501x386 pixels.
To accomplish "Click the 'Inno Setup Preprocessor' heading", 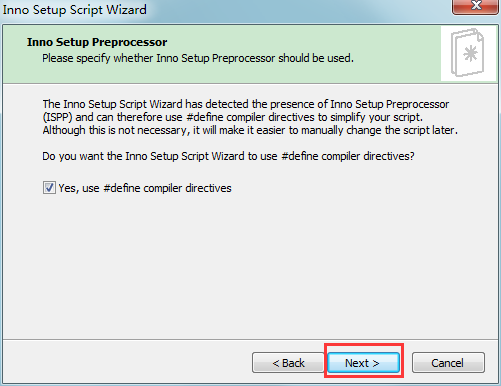I will pos(97,42).
